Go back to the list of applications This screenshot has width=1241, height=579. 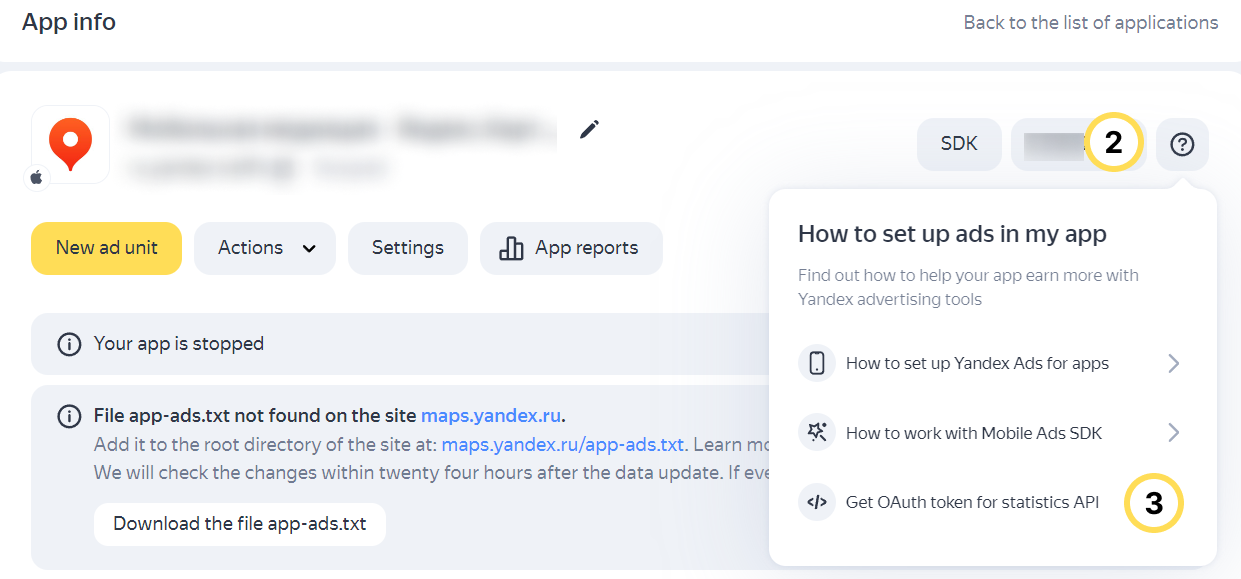pos(1090,22)
